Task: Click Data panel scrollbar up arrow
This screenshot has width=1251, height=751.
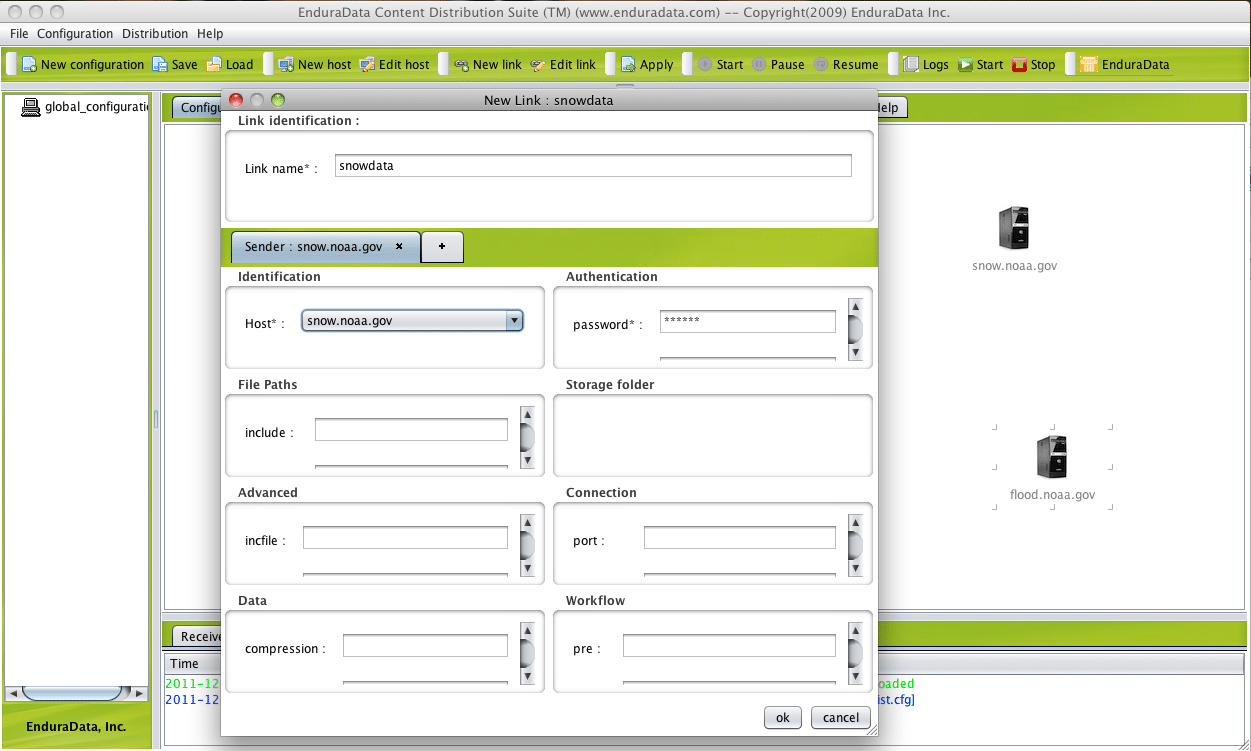Action: click(x=527, y=630)
